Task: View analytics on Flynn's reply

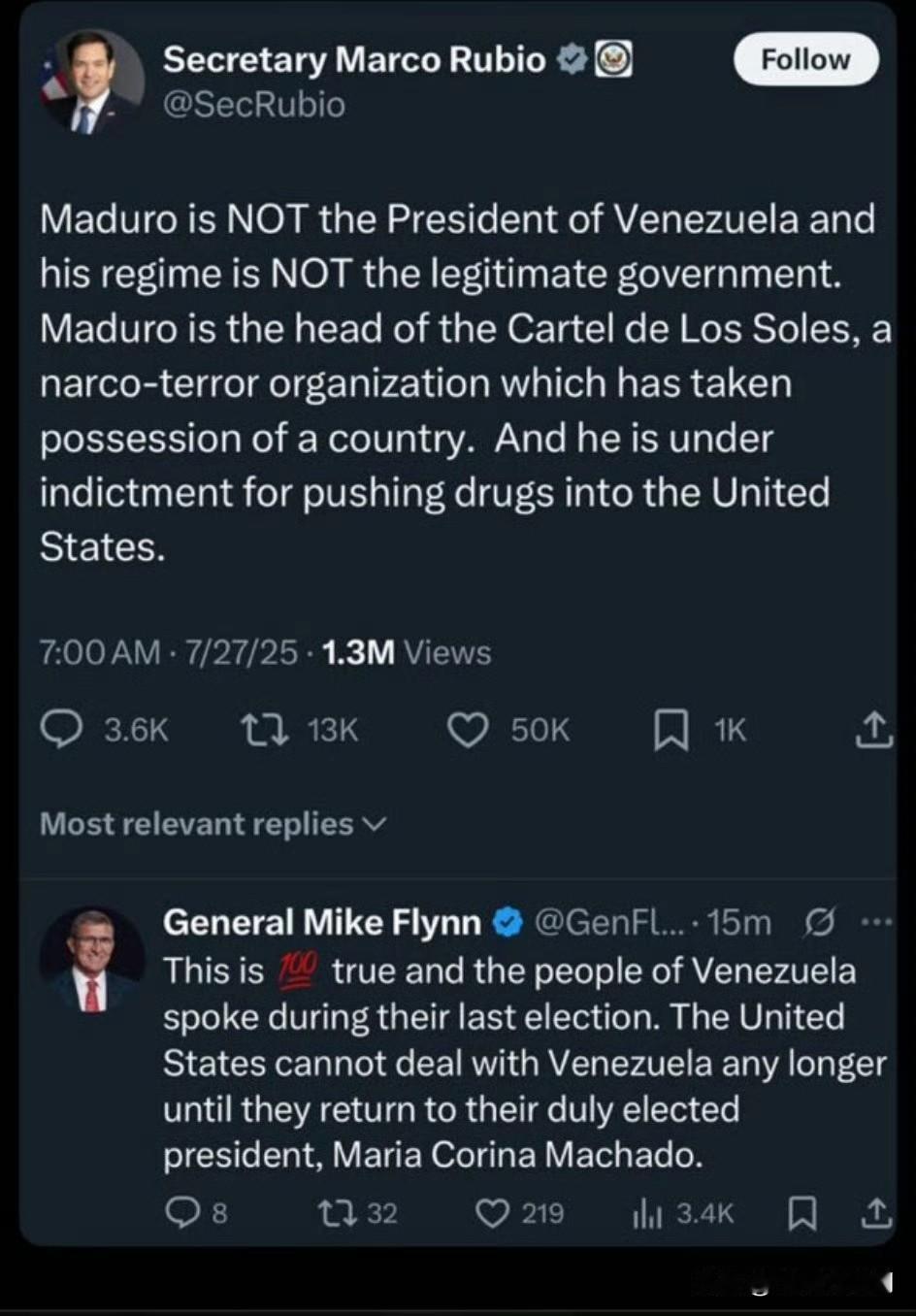Action: 647,1213
